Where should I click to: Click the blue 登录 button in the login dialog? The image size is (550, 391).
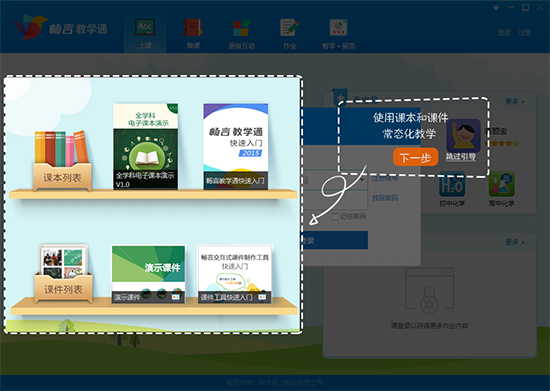tap(335, 240)
